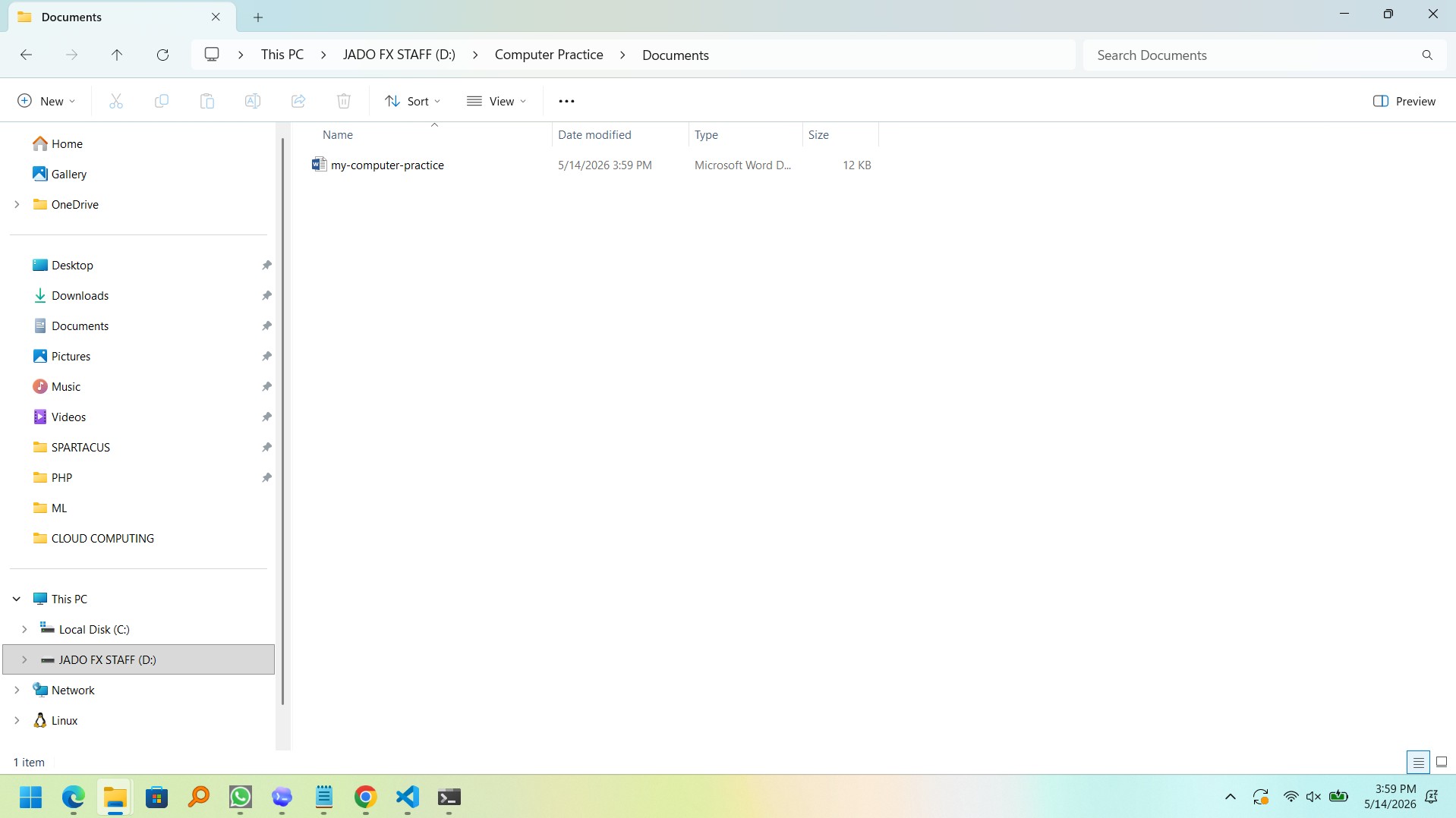Click the pin next to PHP
This screenshot has width=1456, height=818.
[x=266, y=477]
